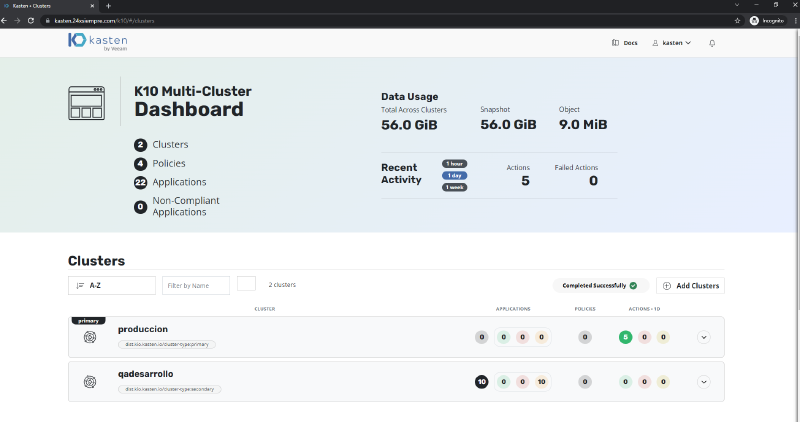Bookmark this page with star icon

coord(737,20)
